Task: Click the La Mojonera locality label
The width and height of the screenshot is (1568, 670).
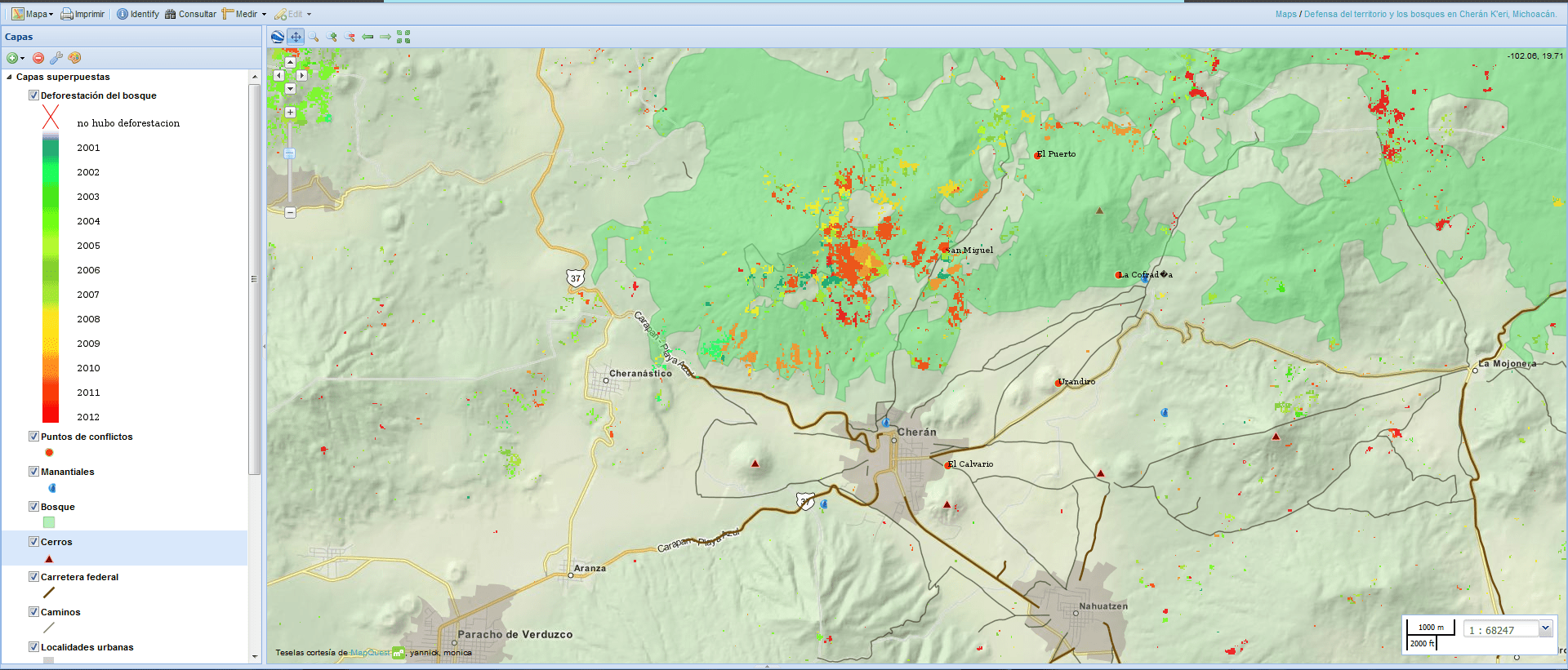Action: coord(1508,364)
